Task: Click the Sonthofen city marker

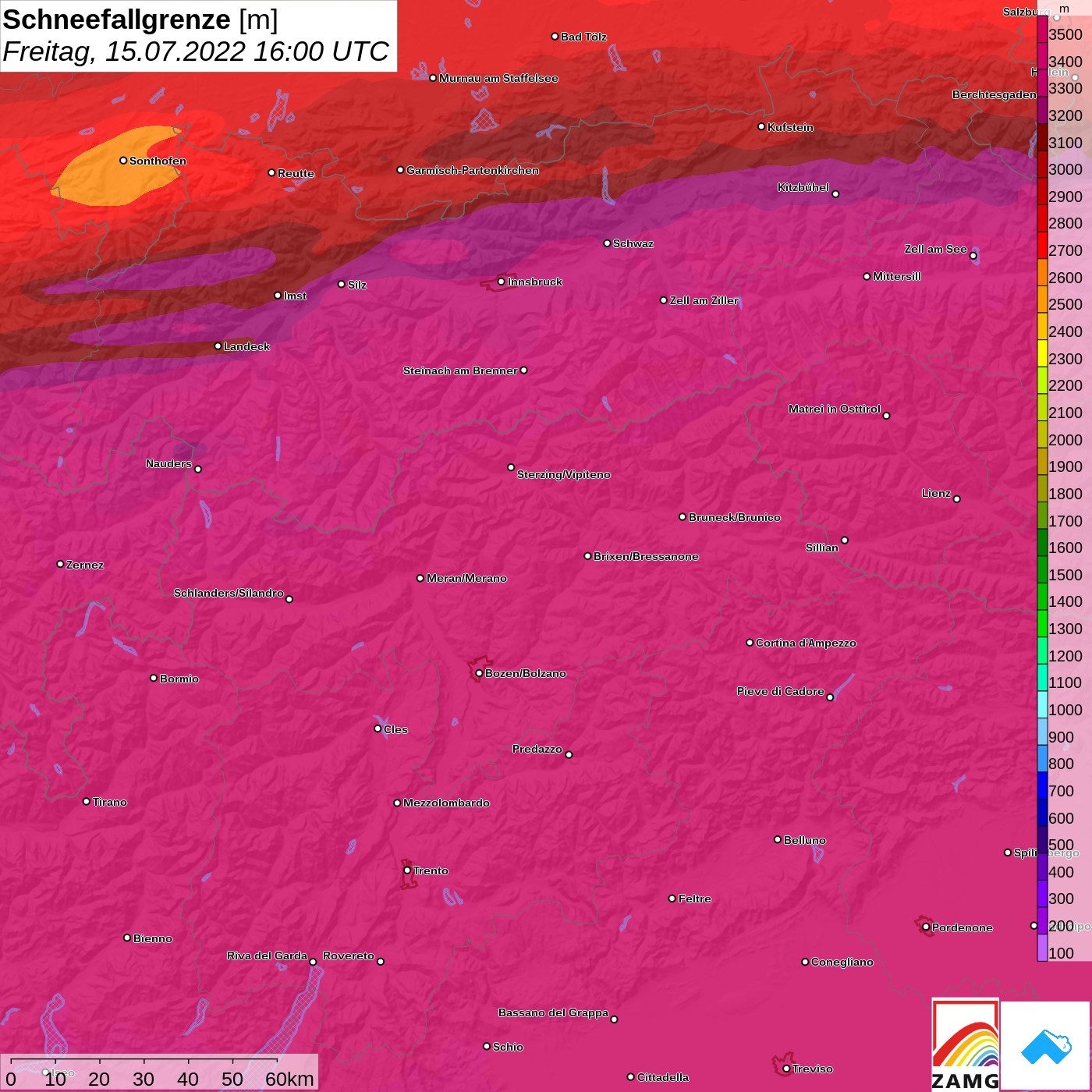Action: click(123, 161)
